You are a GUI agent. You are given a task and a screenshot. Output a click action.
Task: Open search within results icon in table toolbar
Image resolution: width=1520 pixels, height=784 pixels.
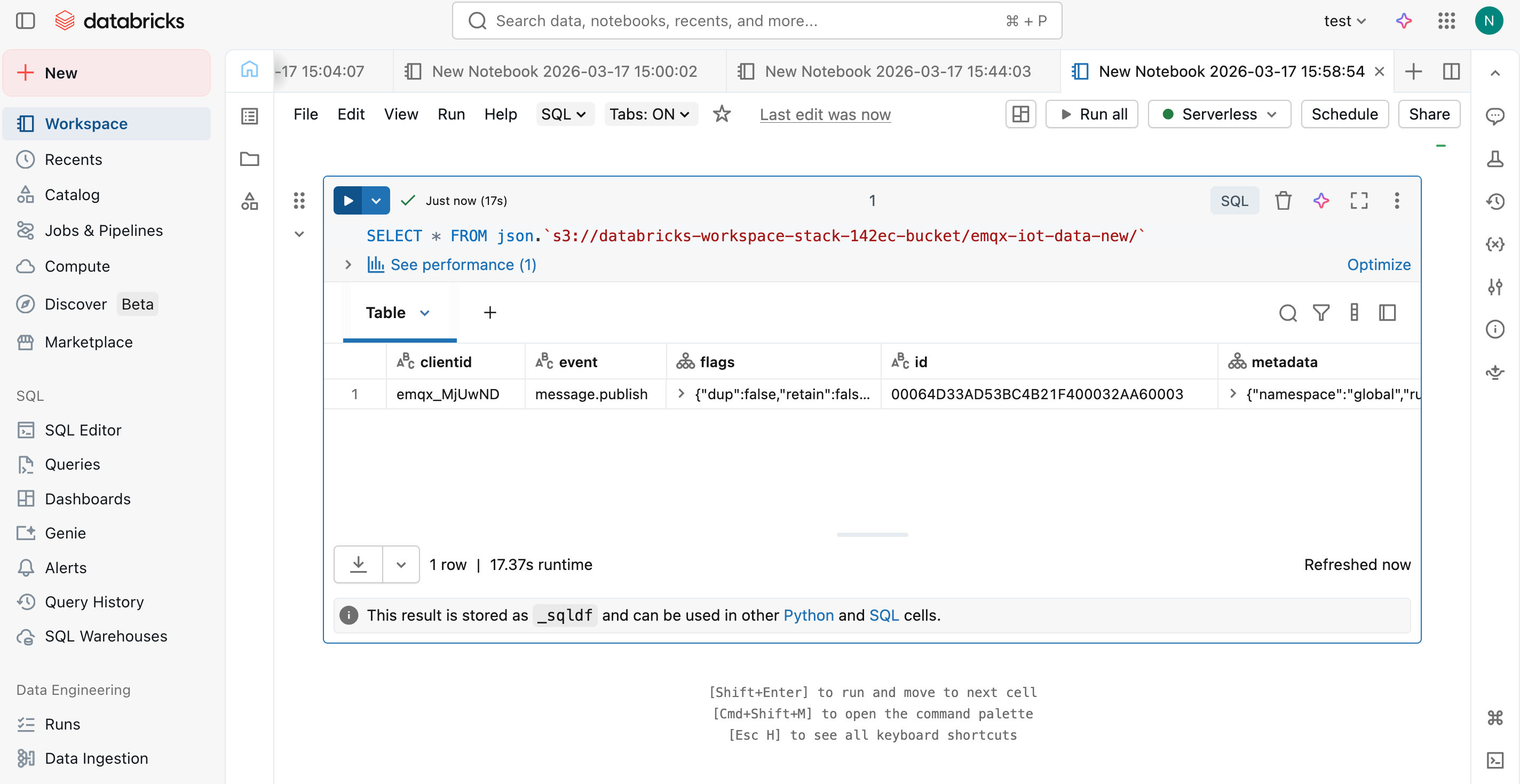1288,313
